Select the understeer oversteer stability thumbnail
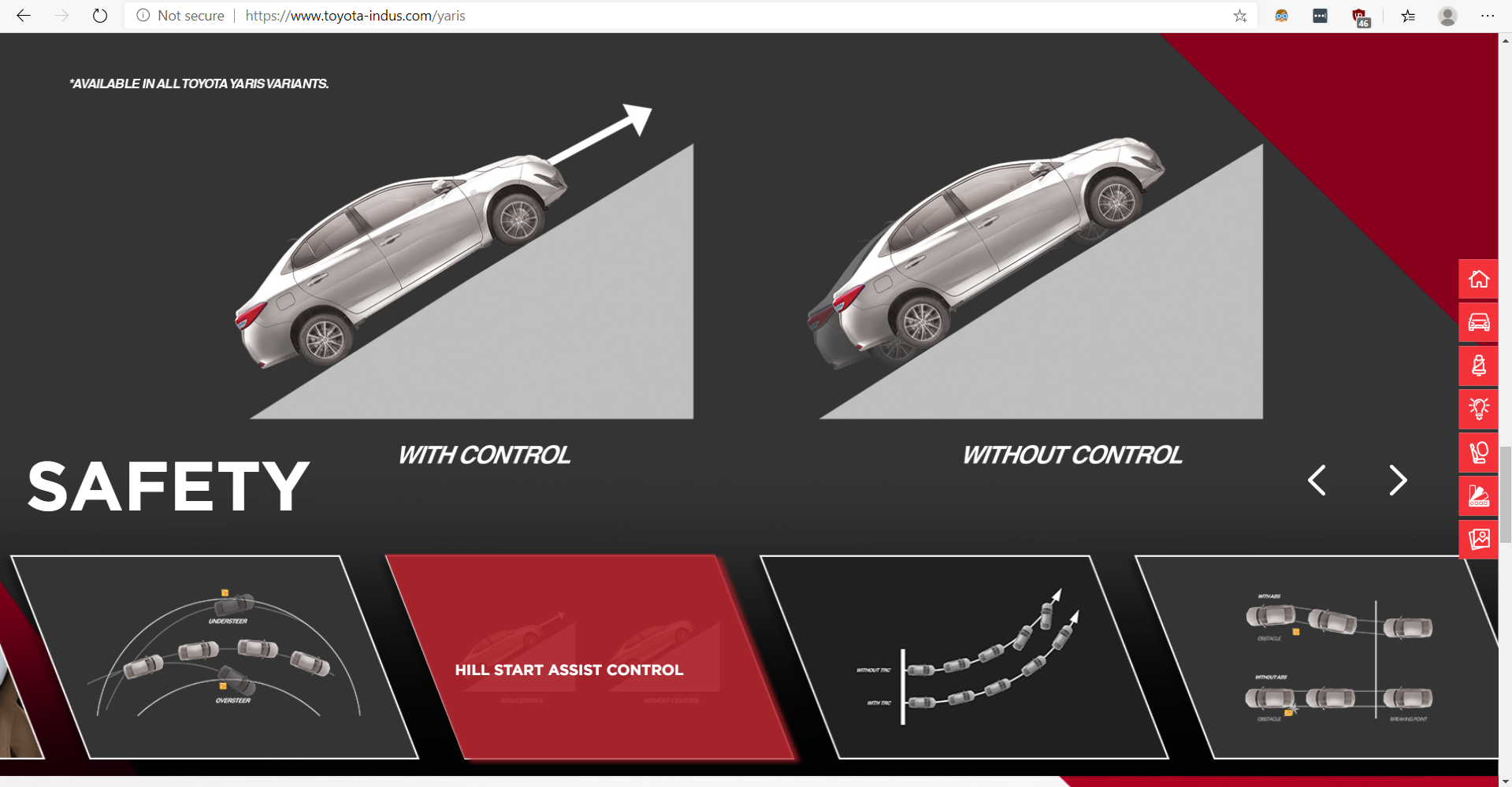Screen dimensions: 1512x787 (214, 657)
